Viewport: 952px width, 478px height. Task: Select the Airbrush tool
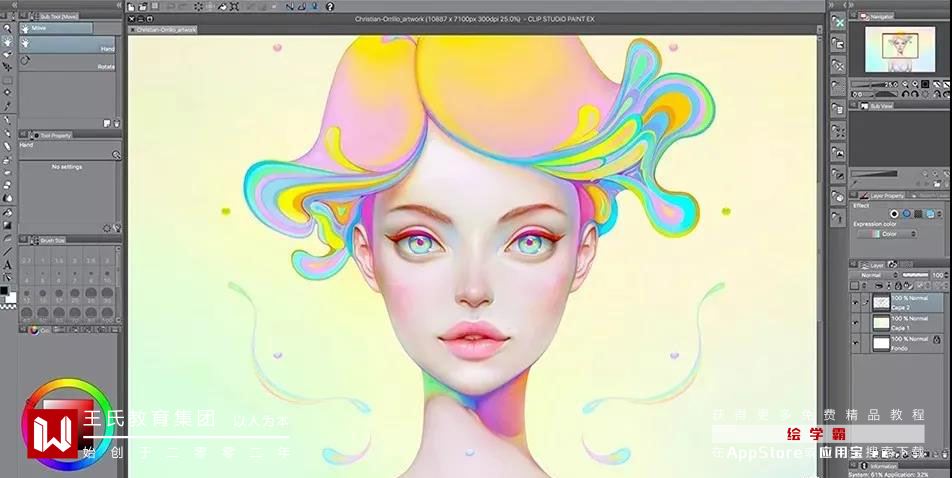(7, 160)
